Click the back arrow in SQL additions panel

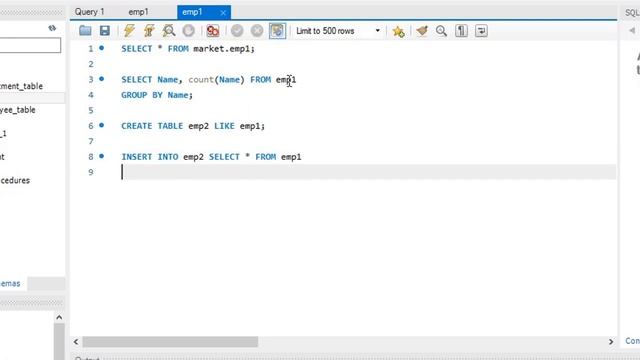[x=632, y=31]
